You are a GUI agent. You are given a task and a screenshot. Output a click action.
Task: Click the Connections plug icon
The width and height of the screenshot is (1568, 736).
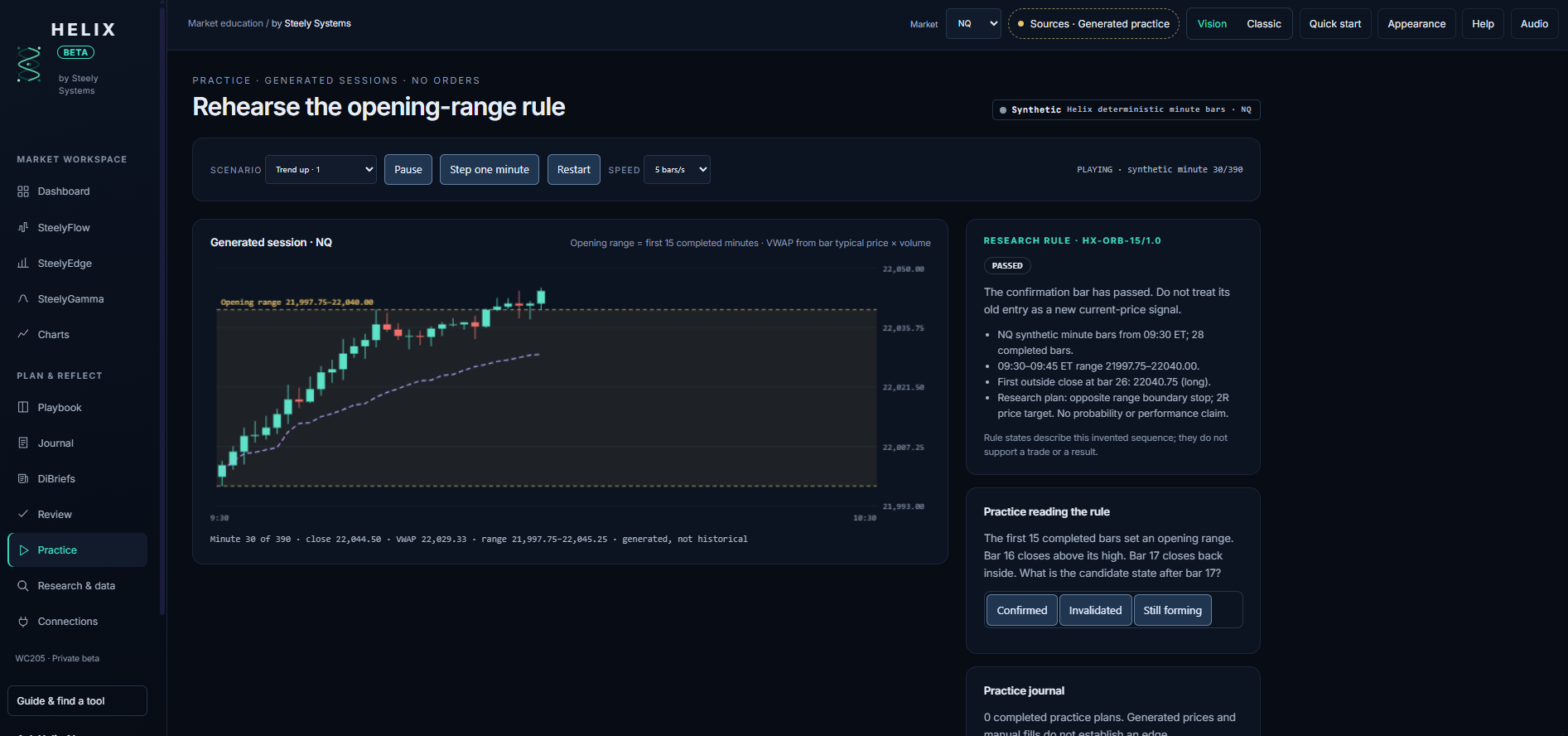(x=23, y=622)
